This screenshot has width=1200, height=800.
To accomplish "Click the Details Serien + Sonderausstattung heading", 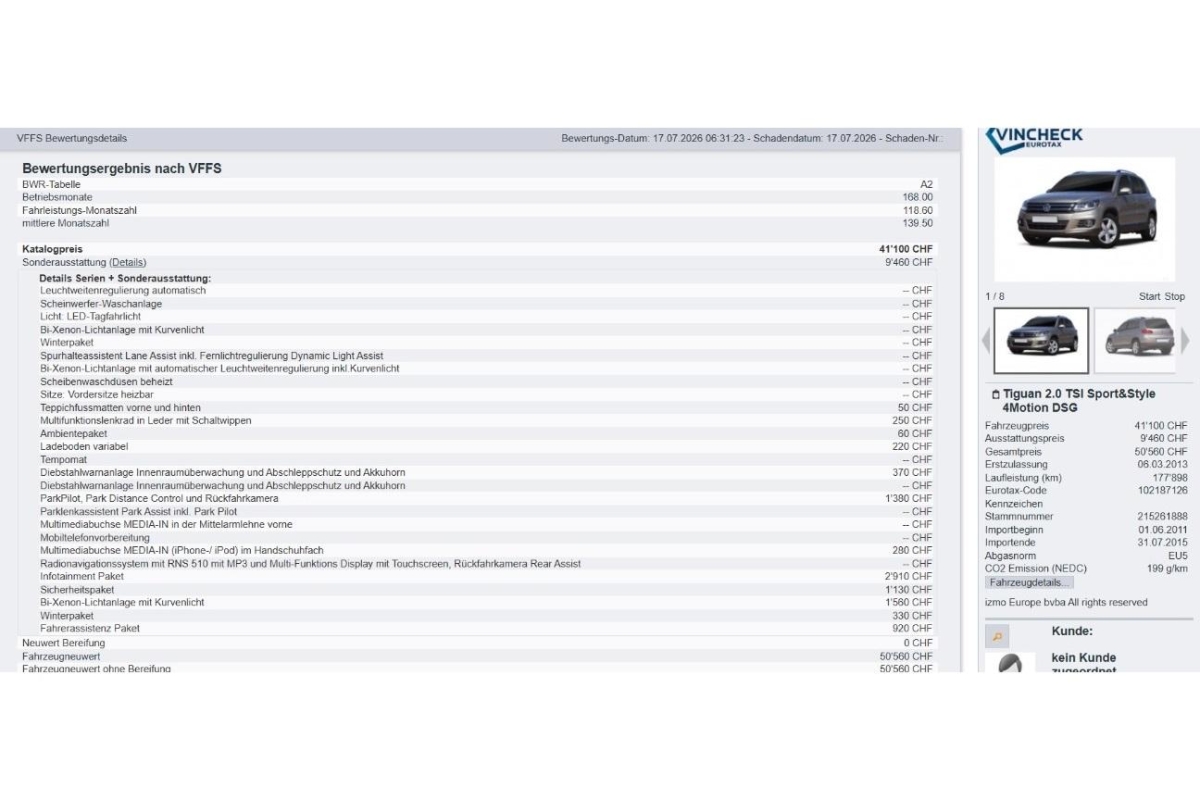I will [x=125, y=277].
